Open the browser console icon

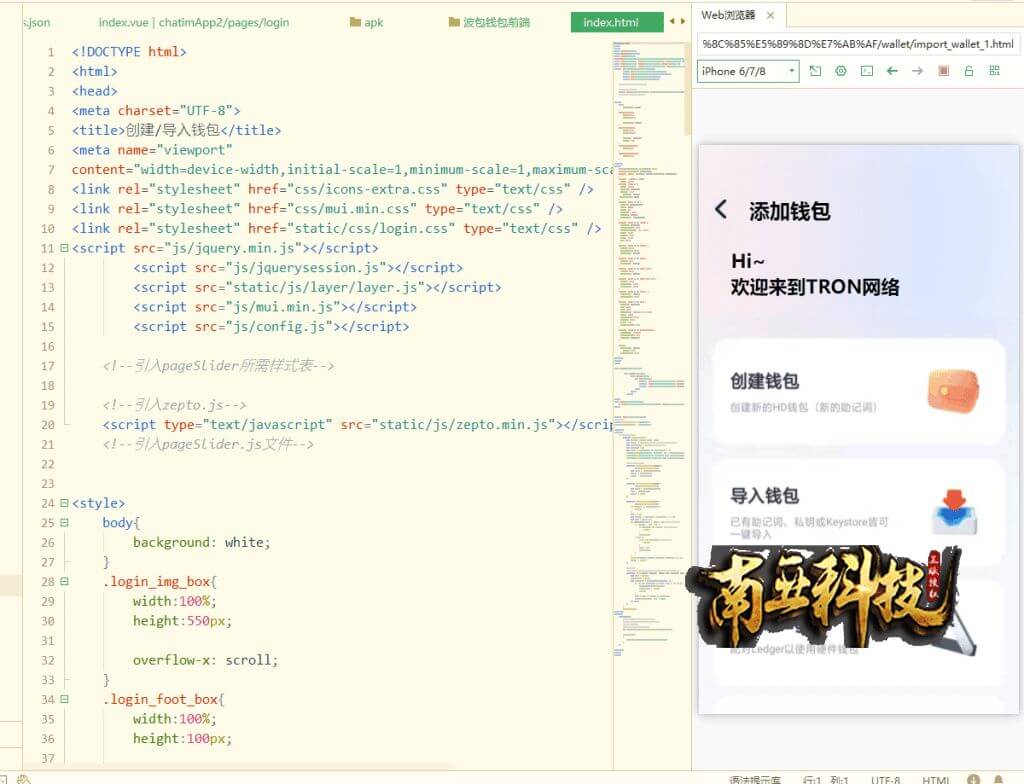(x=867, y=71)
